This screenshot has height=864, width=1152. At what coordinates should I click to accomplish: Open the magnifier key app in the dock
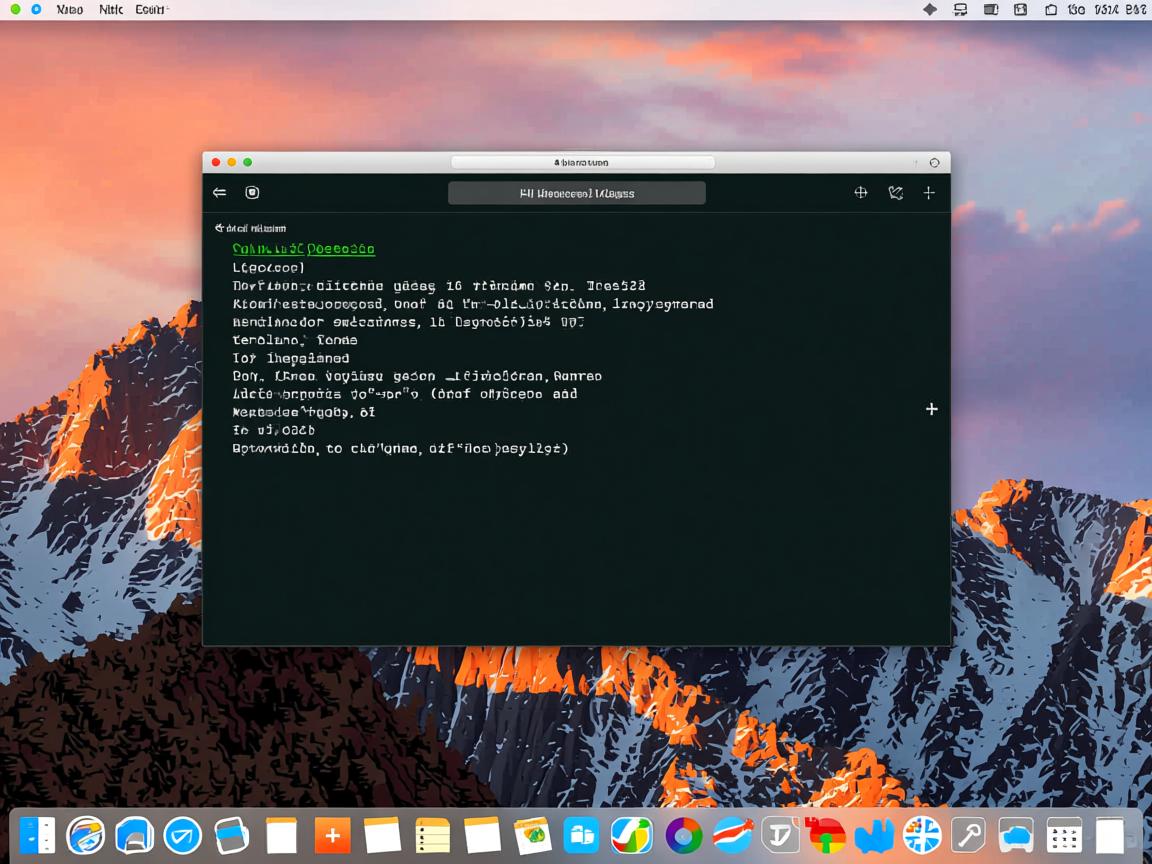[968, 835]
